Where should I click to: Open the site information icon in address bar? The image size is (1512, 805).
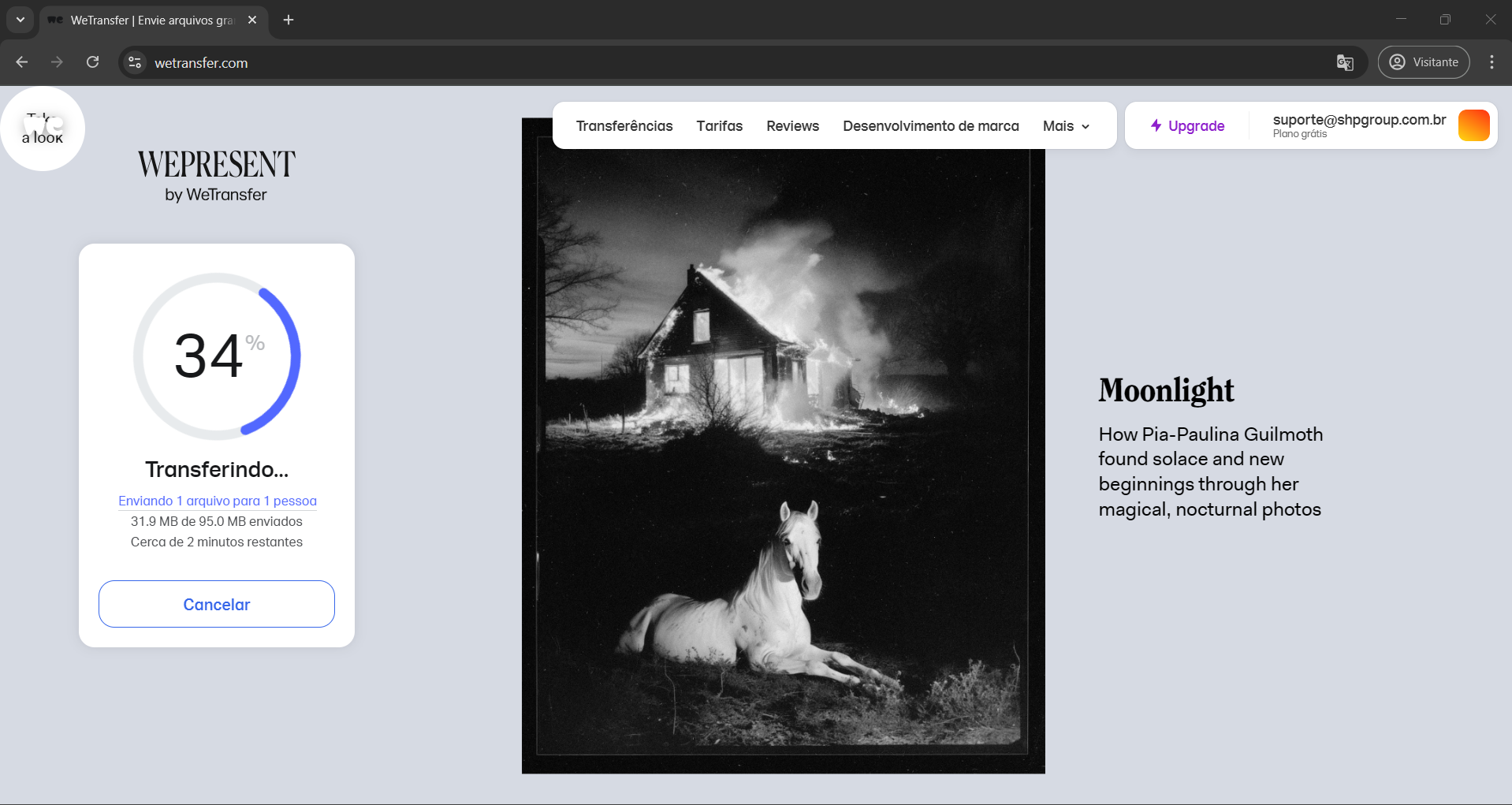point(135,62)
